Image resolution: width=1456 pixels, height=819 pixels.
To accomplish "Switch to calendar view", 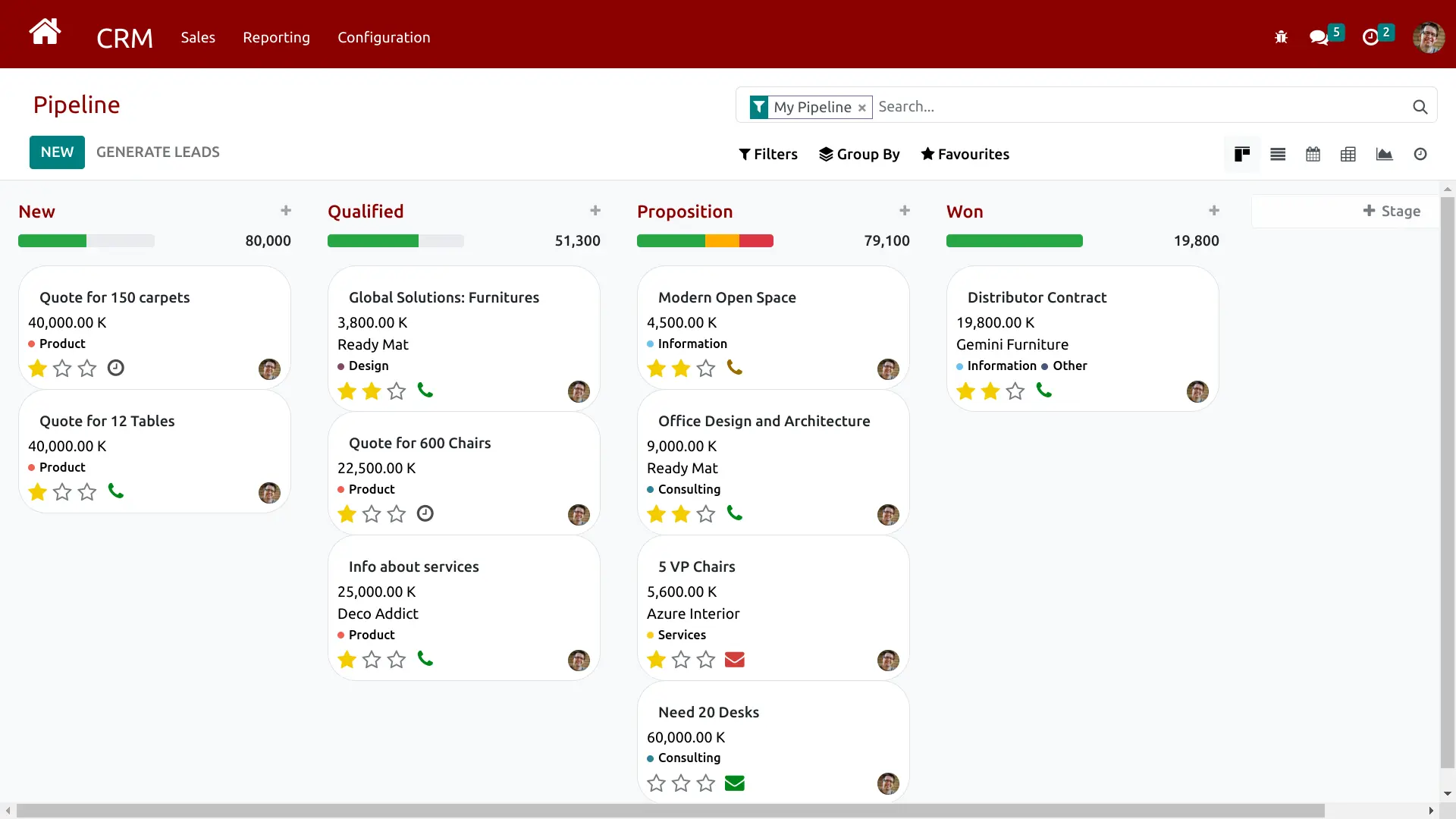I will 1313,155.
